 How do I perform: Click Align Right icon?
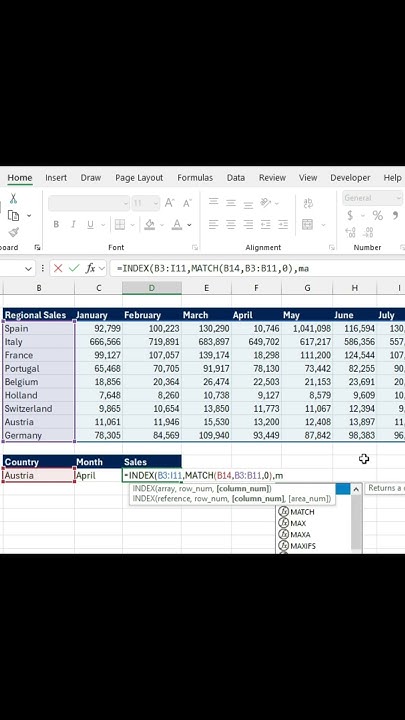(x=248, y=225)
